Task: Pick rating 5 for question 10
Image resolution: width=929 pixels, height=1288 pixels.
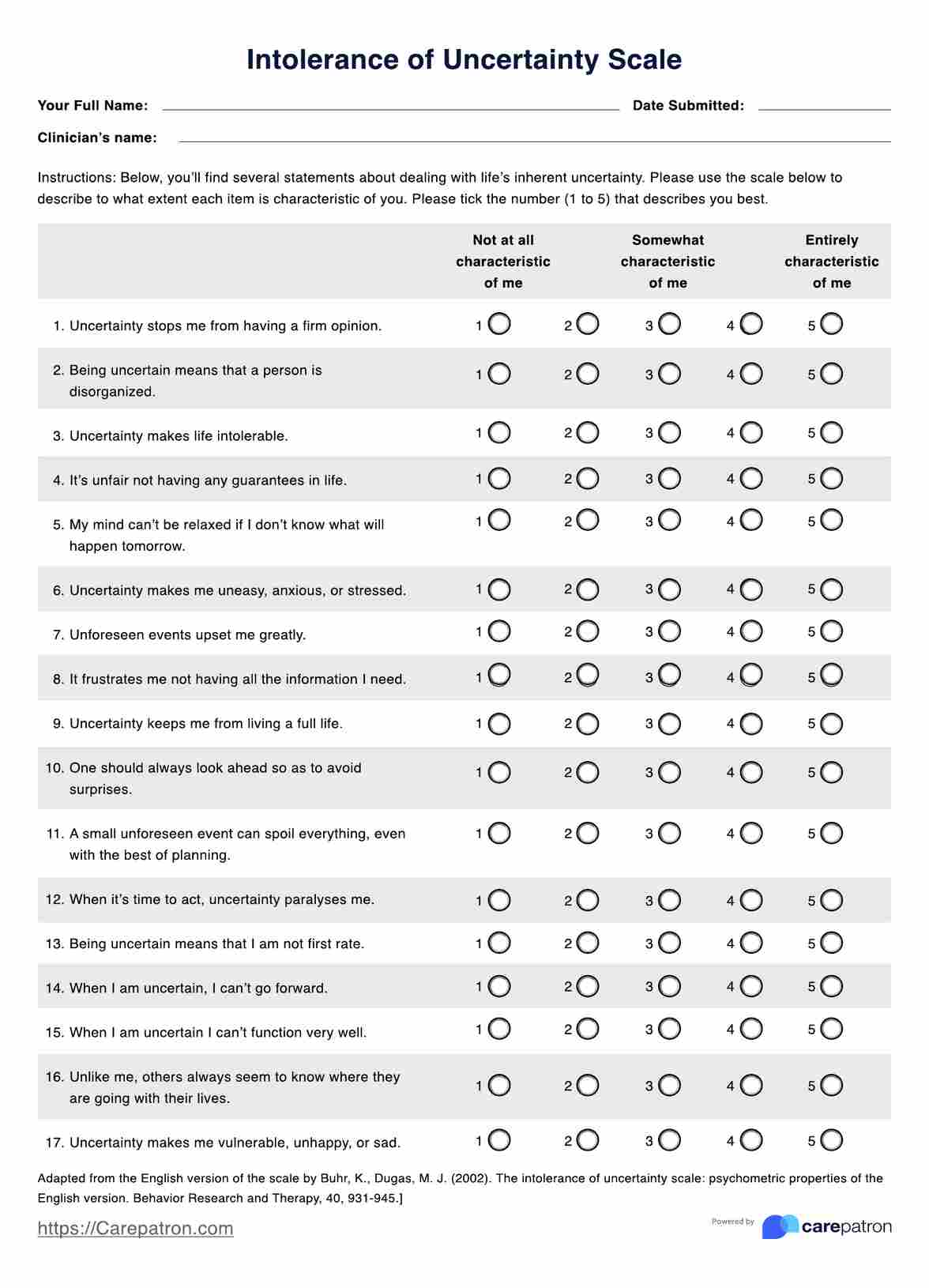Action: pos(831,772)
